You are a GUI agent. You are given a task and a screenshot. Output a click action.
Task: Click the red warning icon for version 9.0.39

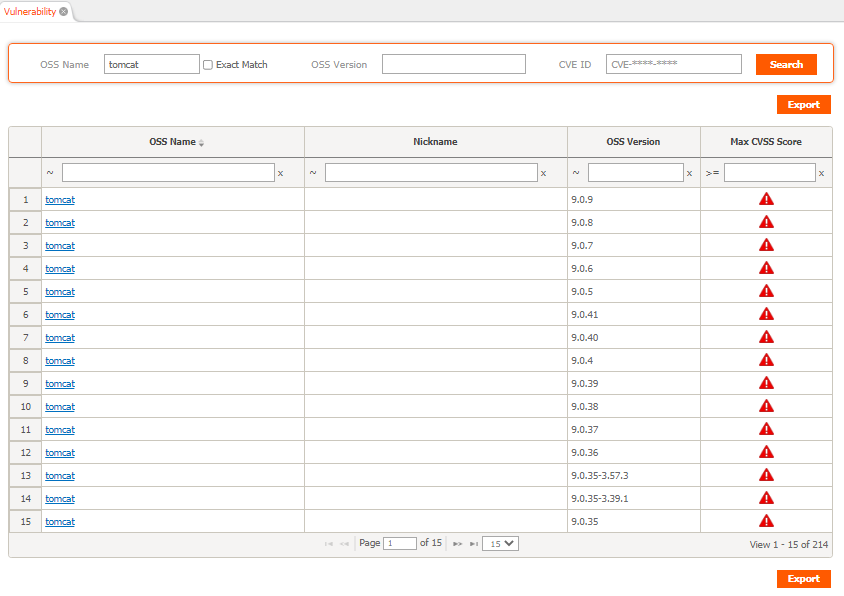click(x=766, y=383)
